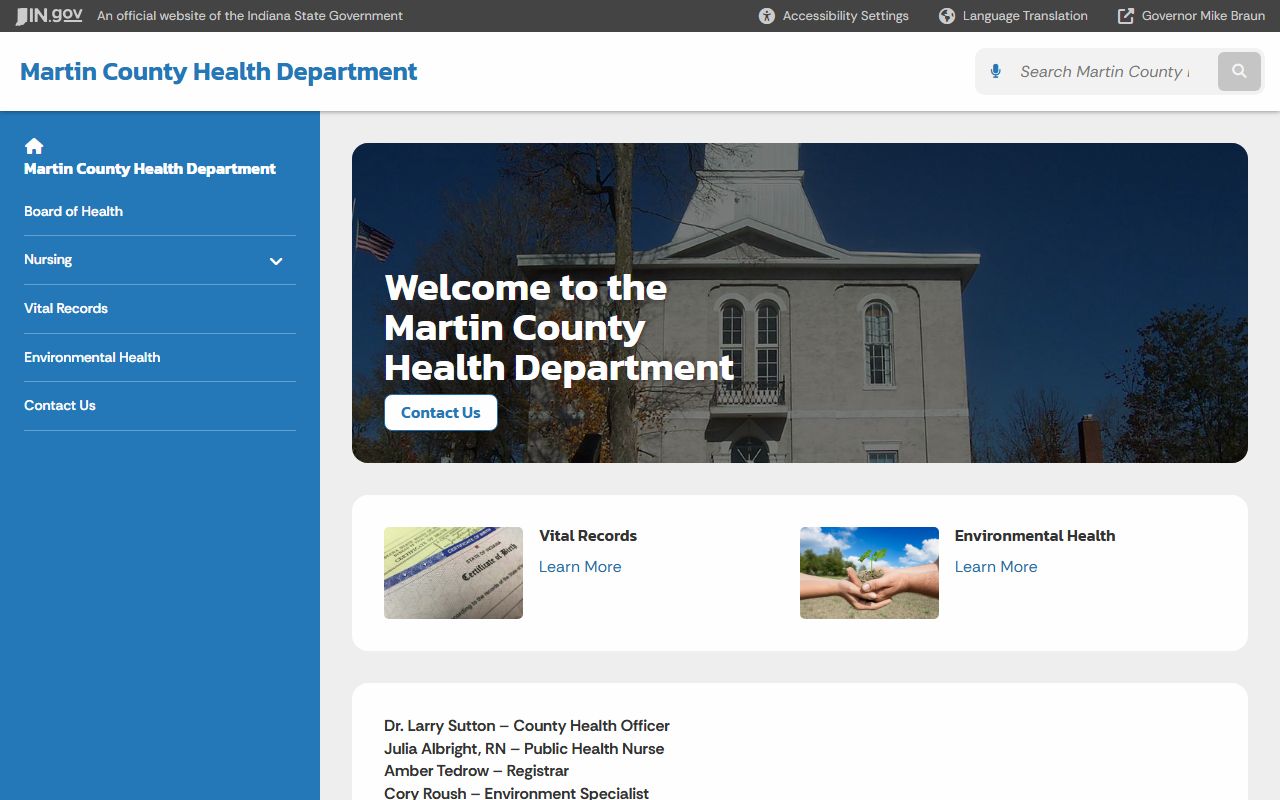Click Learn More under Vital Records
This screenshot has height=800, width=1280.
point(580,567)
